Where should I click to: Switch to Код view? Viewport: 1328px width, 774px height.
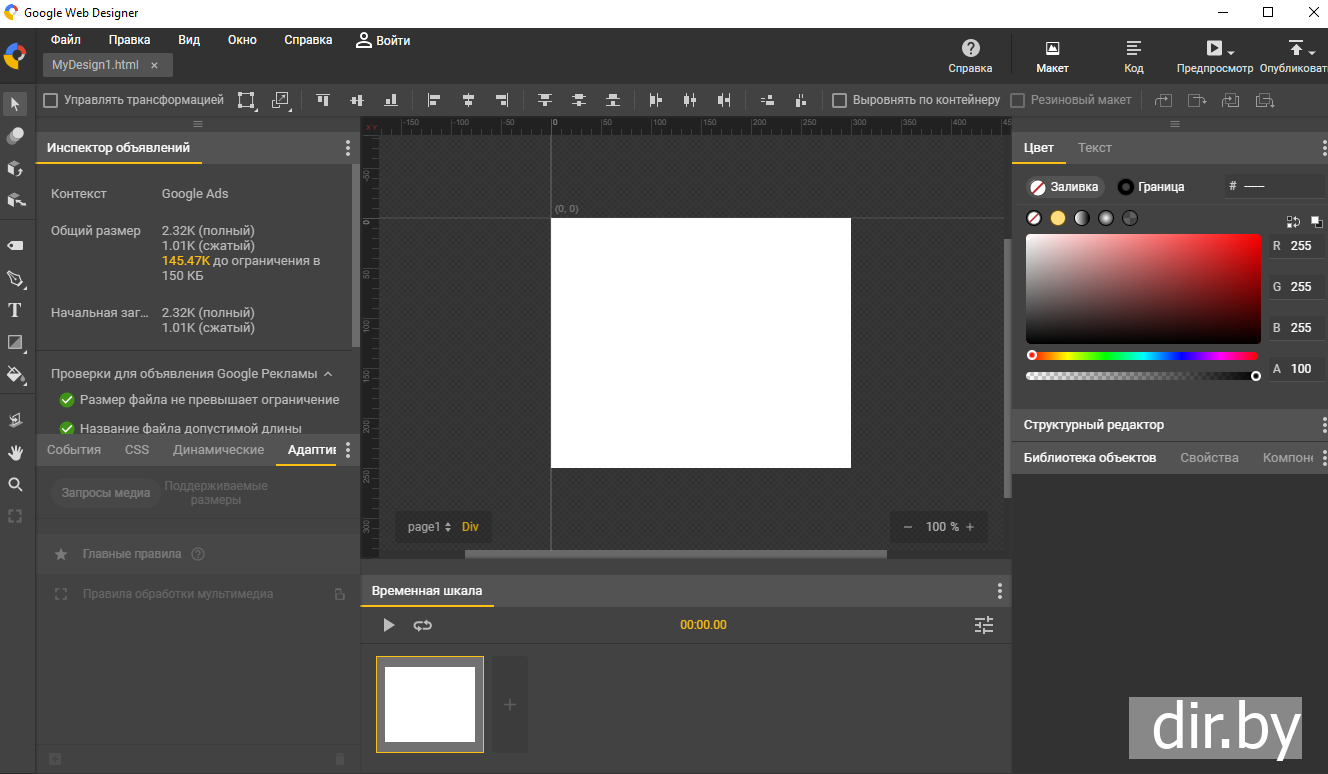[x=1133, y=56]
